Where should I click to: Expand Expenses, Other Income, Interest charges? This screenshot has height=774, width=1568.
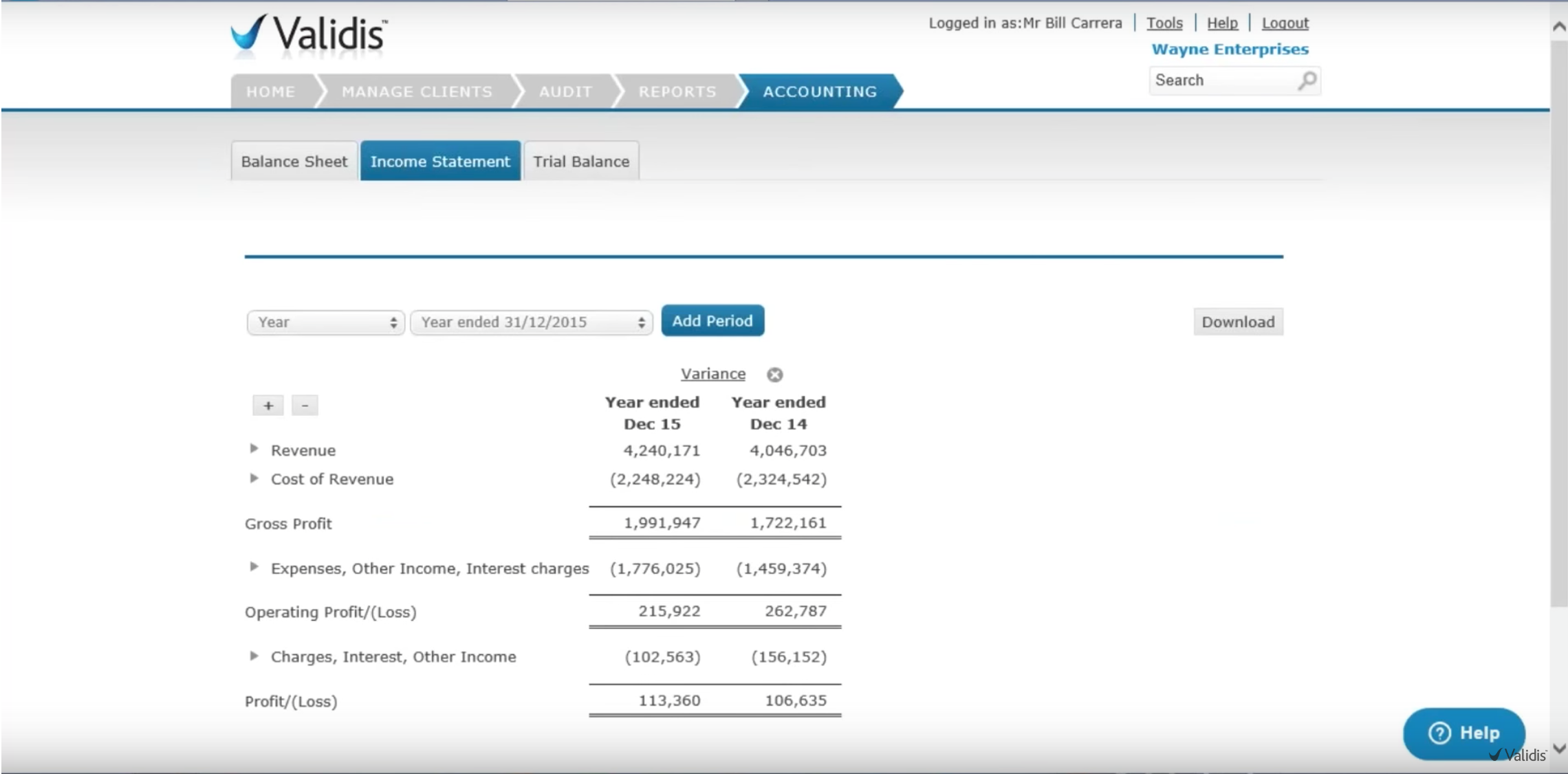[254, 567]
